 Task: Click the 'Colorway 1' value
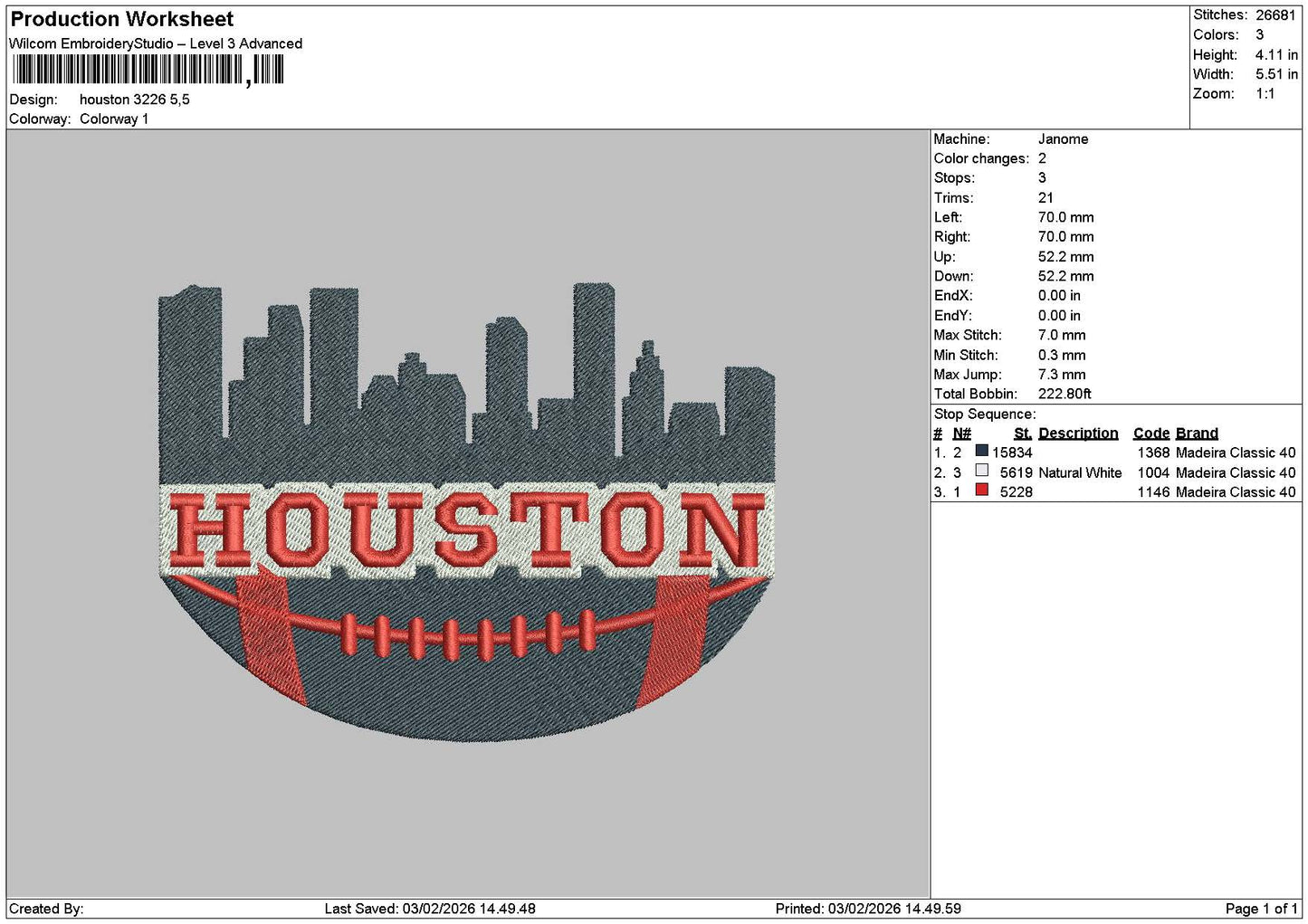tap(114, 119)
